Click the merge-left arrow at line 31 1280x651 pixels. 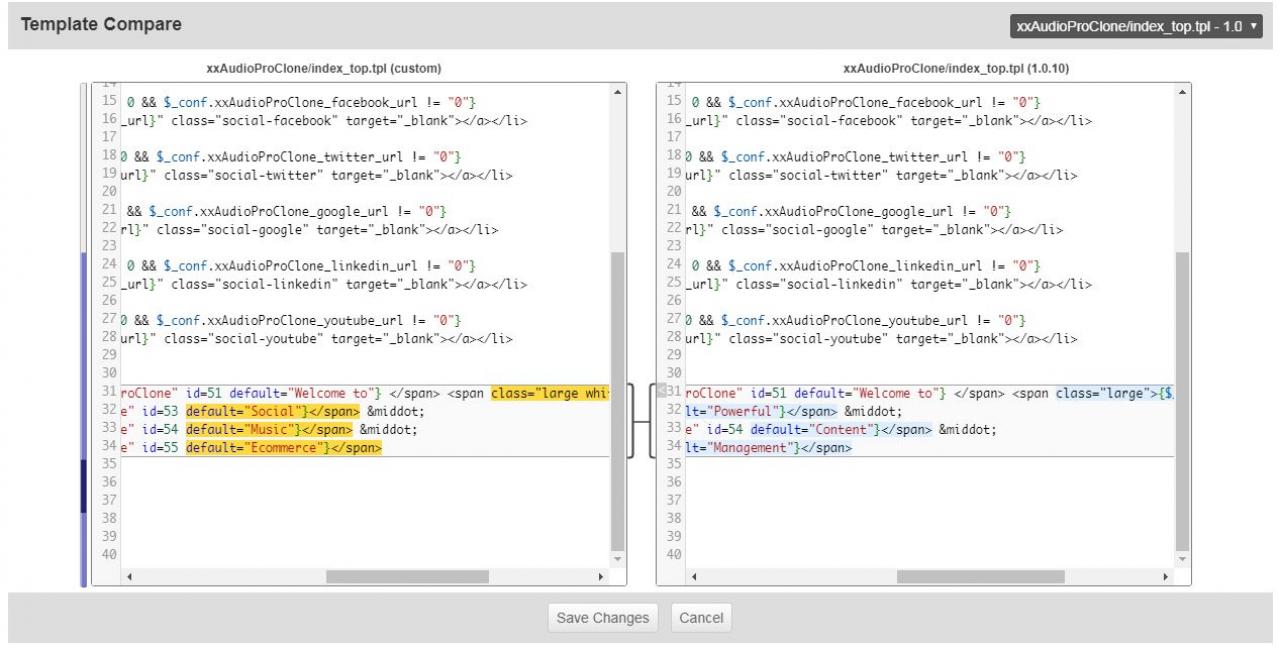[660, 389]
